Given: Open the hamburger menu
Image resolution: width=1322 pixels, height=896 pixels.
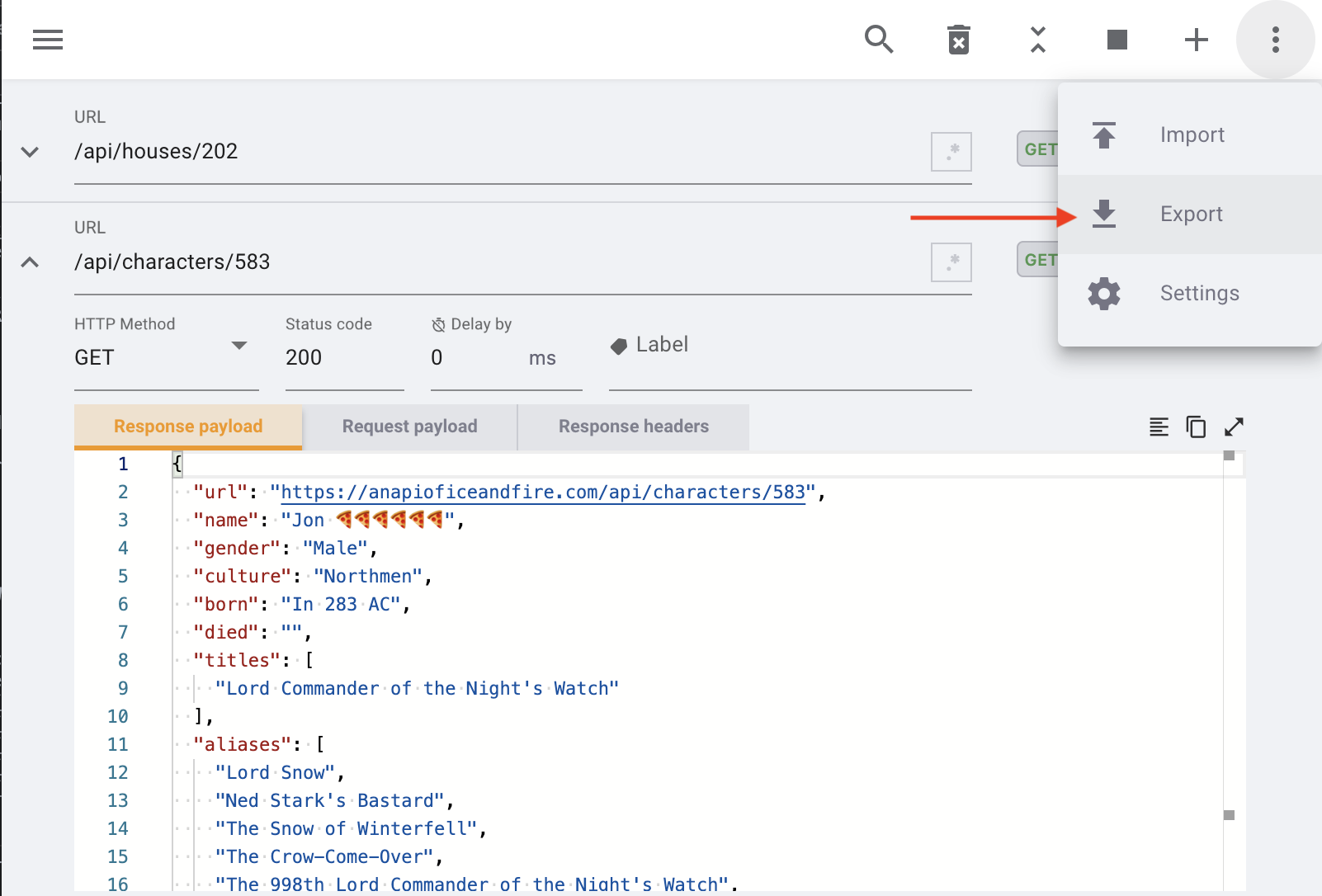Looking at the screenshot, I should coord(48,40).
